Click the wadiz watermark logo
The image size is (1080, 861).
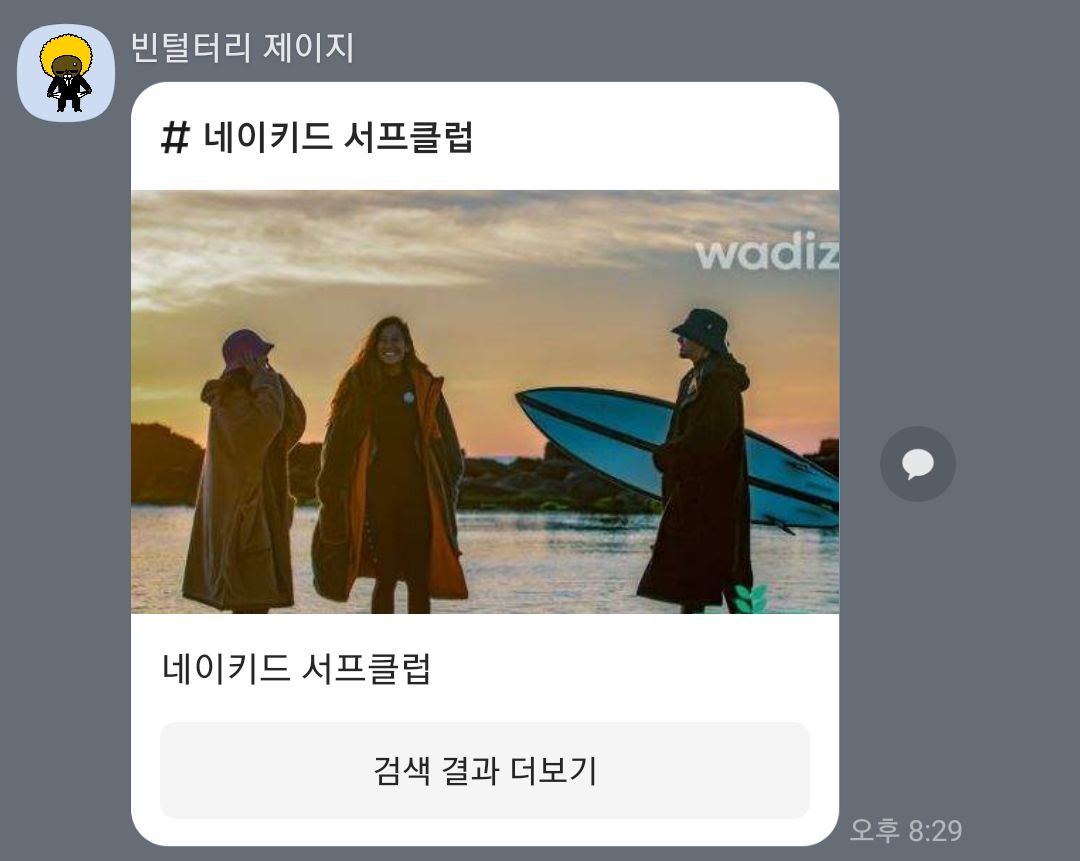click(x=767, y=251)
